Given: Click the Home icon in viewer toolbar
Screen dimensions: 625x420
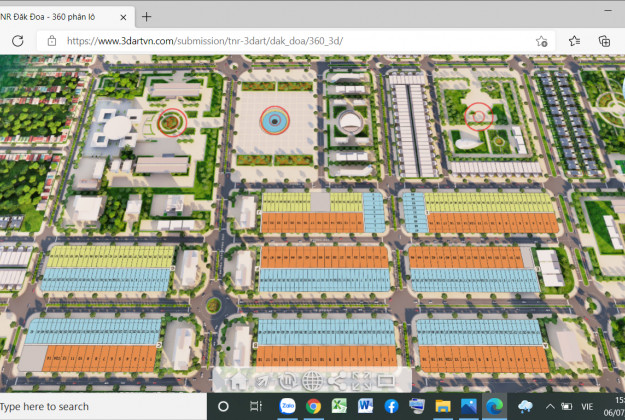Looking at the screenshot, I should pos(237,380).
